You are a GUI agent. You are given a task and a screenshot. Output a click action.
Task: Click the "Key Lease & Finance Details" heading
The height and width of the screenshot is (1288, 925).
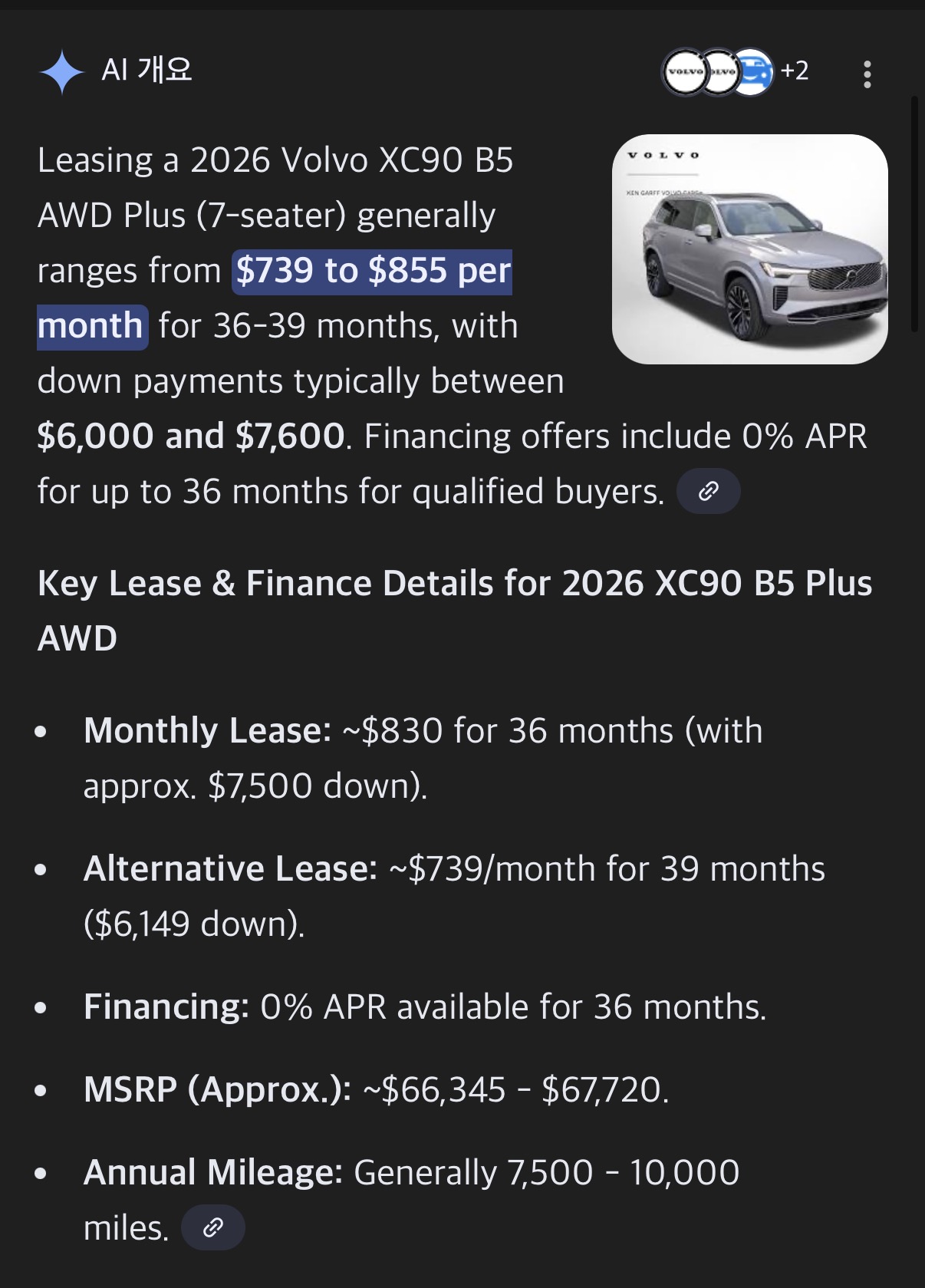pos(454,583)
